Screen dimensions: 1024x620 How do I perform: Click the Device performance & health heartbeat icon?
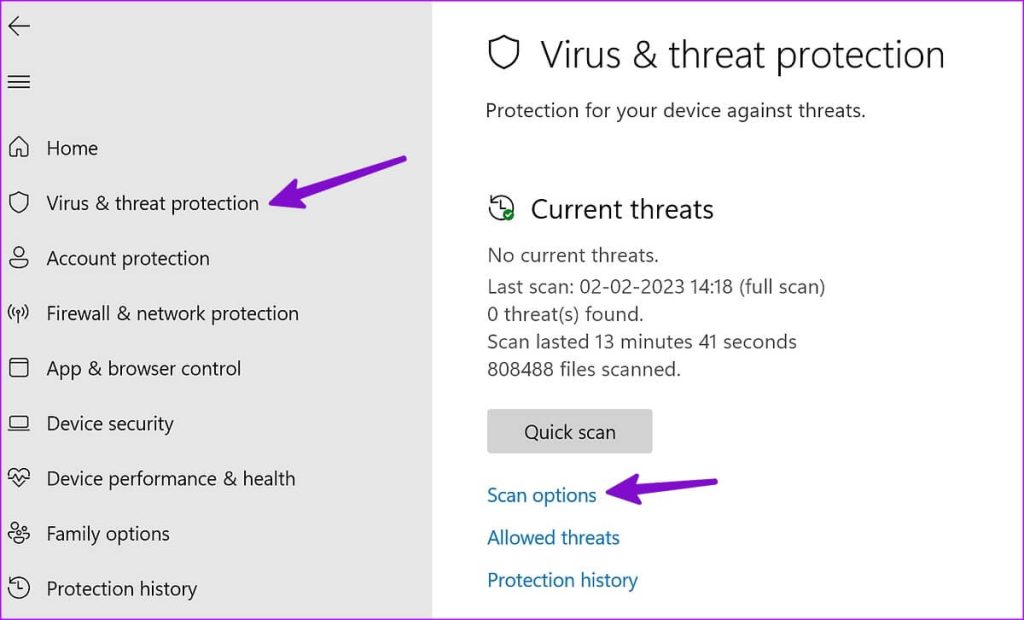point(18,478)
